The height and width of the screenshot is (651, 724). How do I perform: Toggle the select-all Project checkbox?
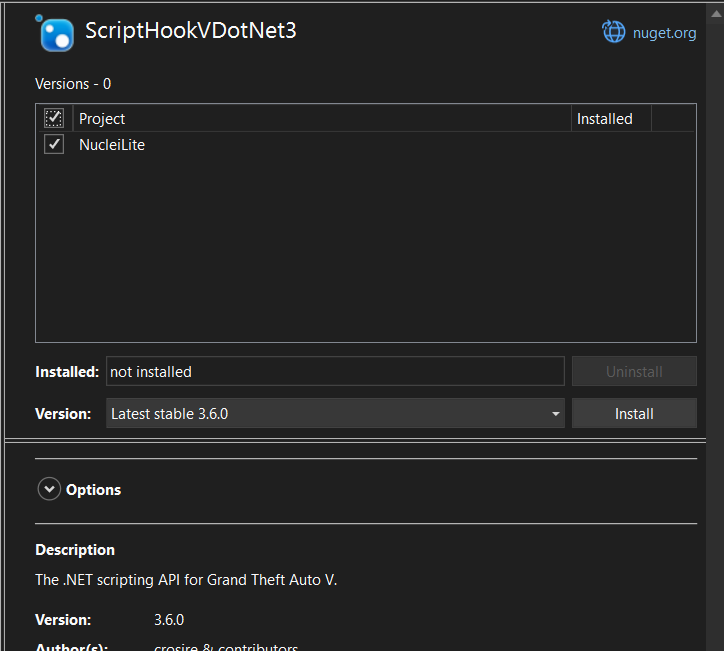click(x=54, y=118)
